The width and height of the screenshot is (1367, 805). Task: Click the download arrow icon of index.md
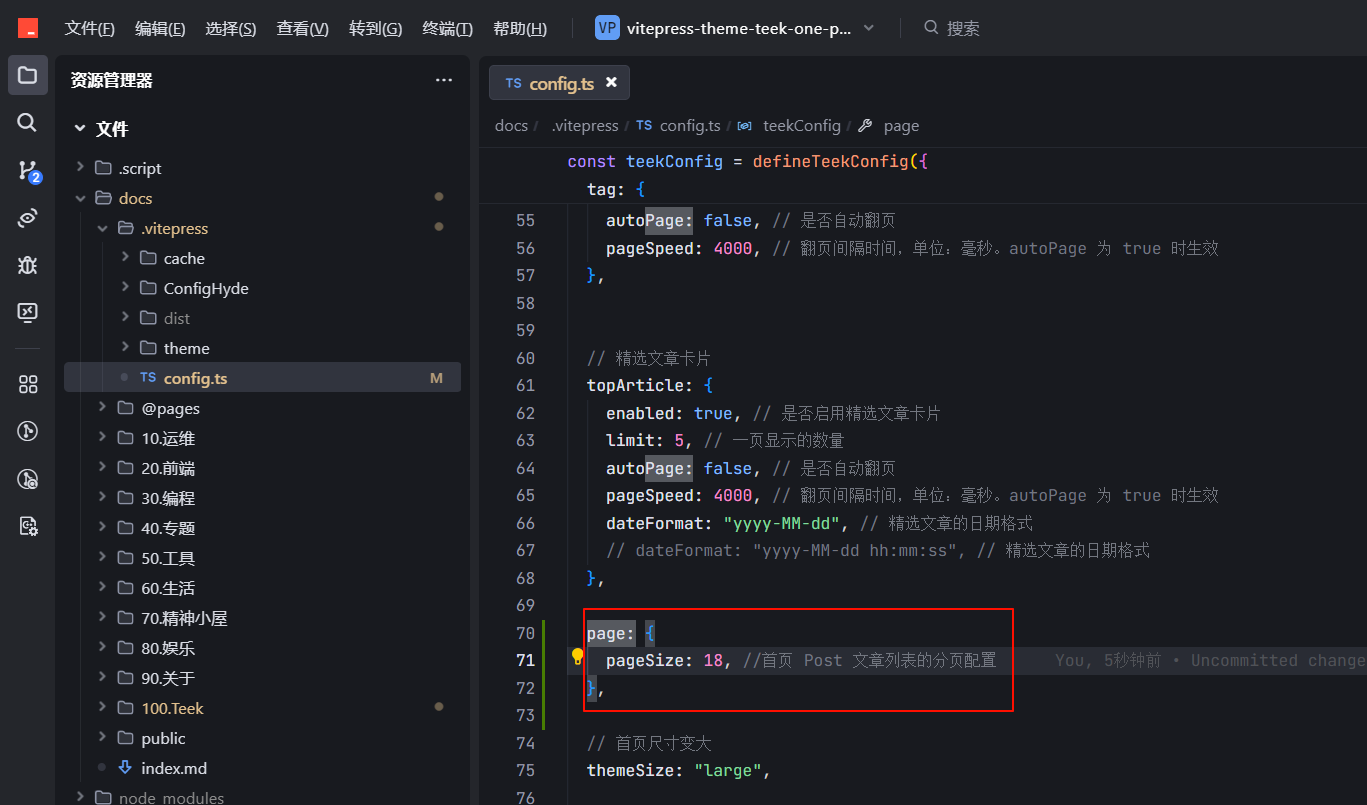pos(125,768)
